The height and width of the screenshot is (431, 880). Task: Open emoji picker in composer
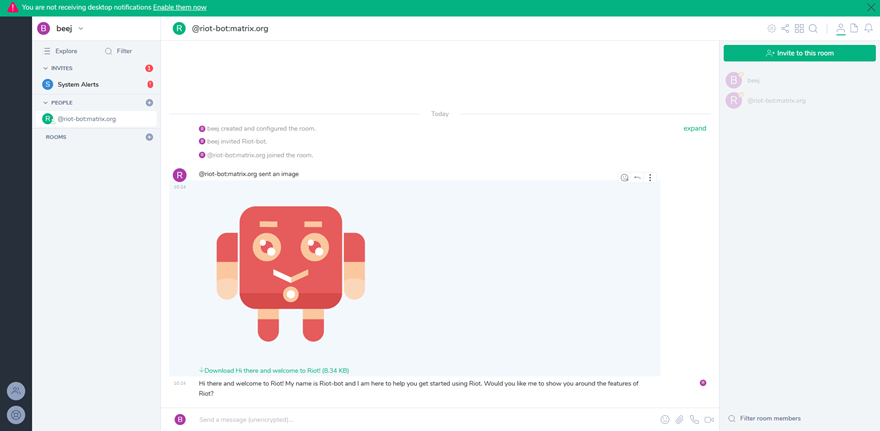pos(665,419)
